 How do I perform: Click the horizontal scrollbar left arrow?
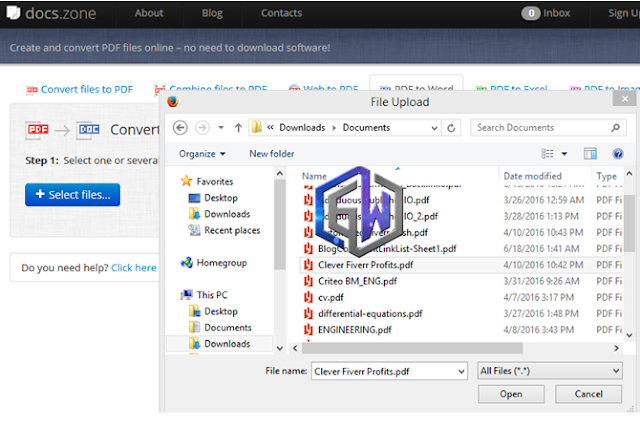point(295,348)
